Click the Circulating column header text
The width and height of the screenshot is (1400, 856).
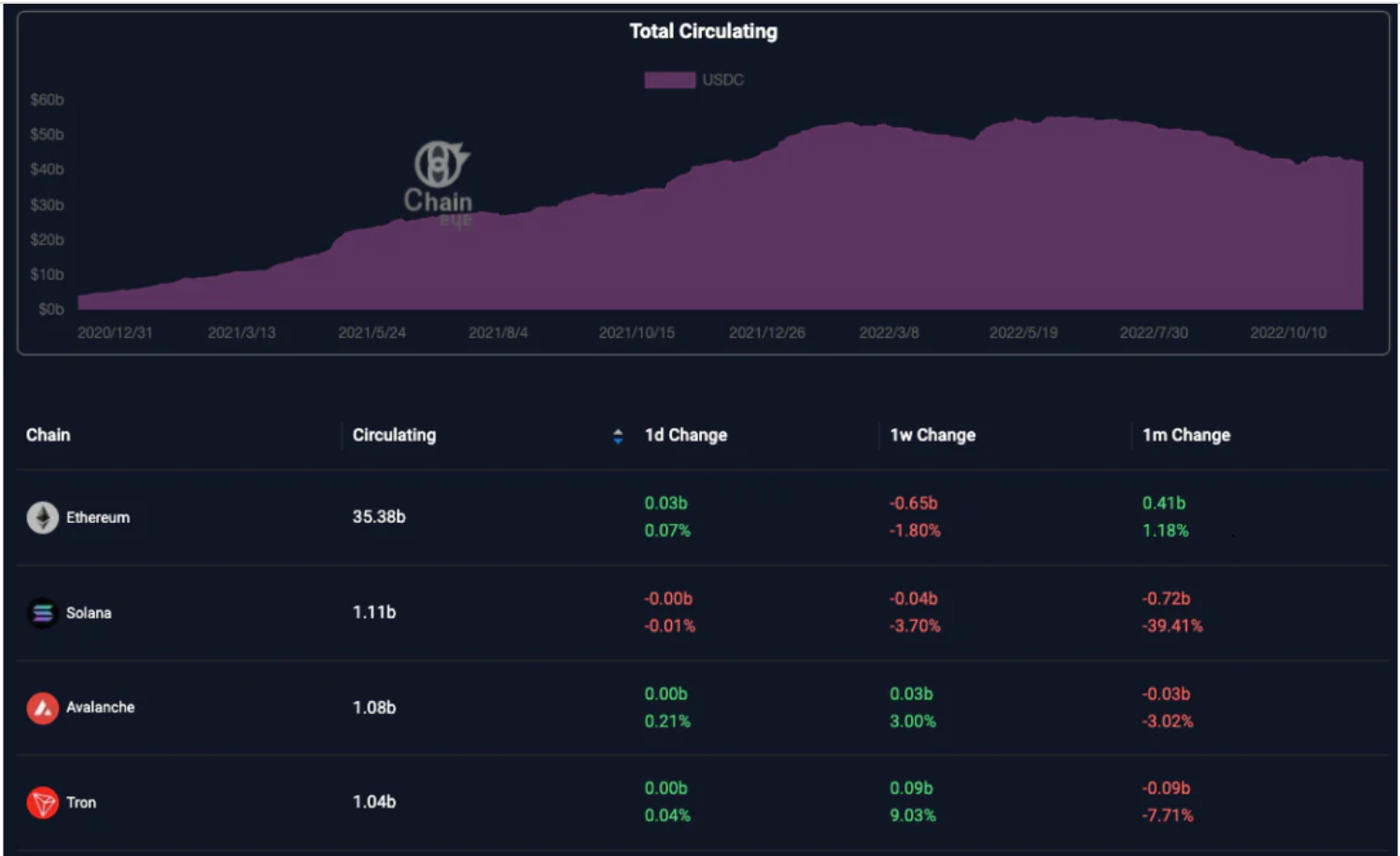click(394, 435)
